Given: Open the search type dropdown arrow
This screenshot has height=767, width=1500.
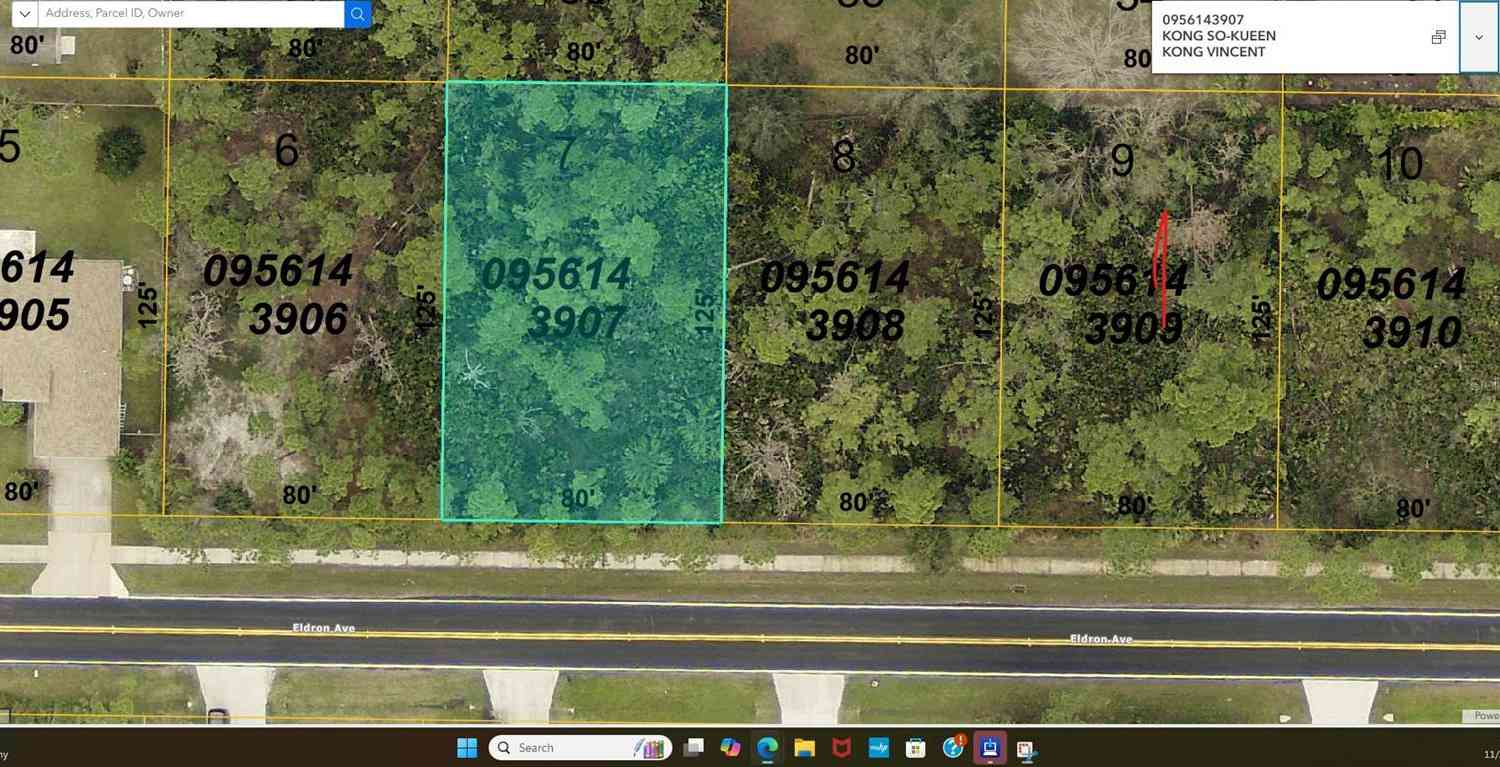Looking at the screenshot, I should point(24,14).
